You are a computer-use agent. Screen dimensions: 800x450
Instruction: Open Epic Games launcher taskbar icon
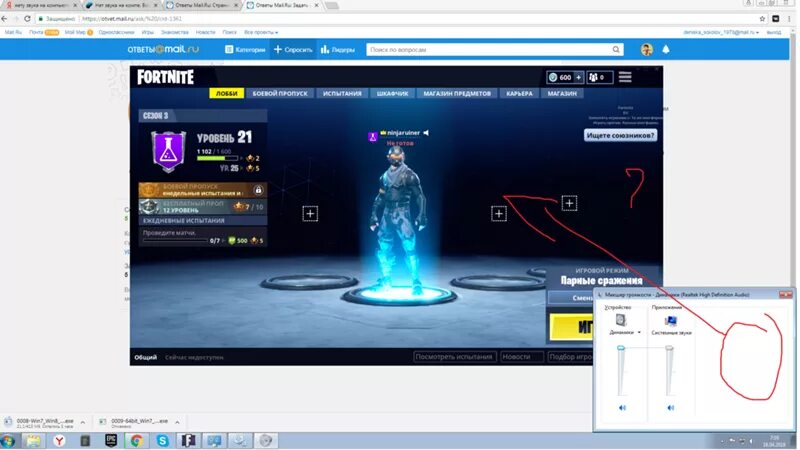point(111,440)
